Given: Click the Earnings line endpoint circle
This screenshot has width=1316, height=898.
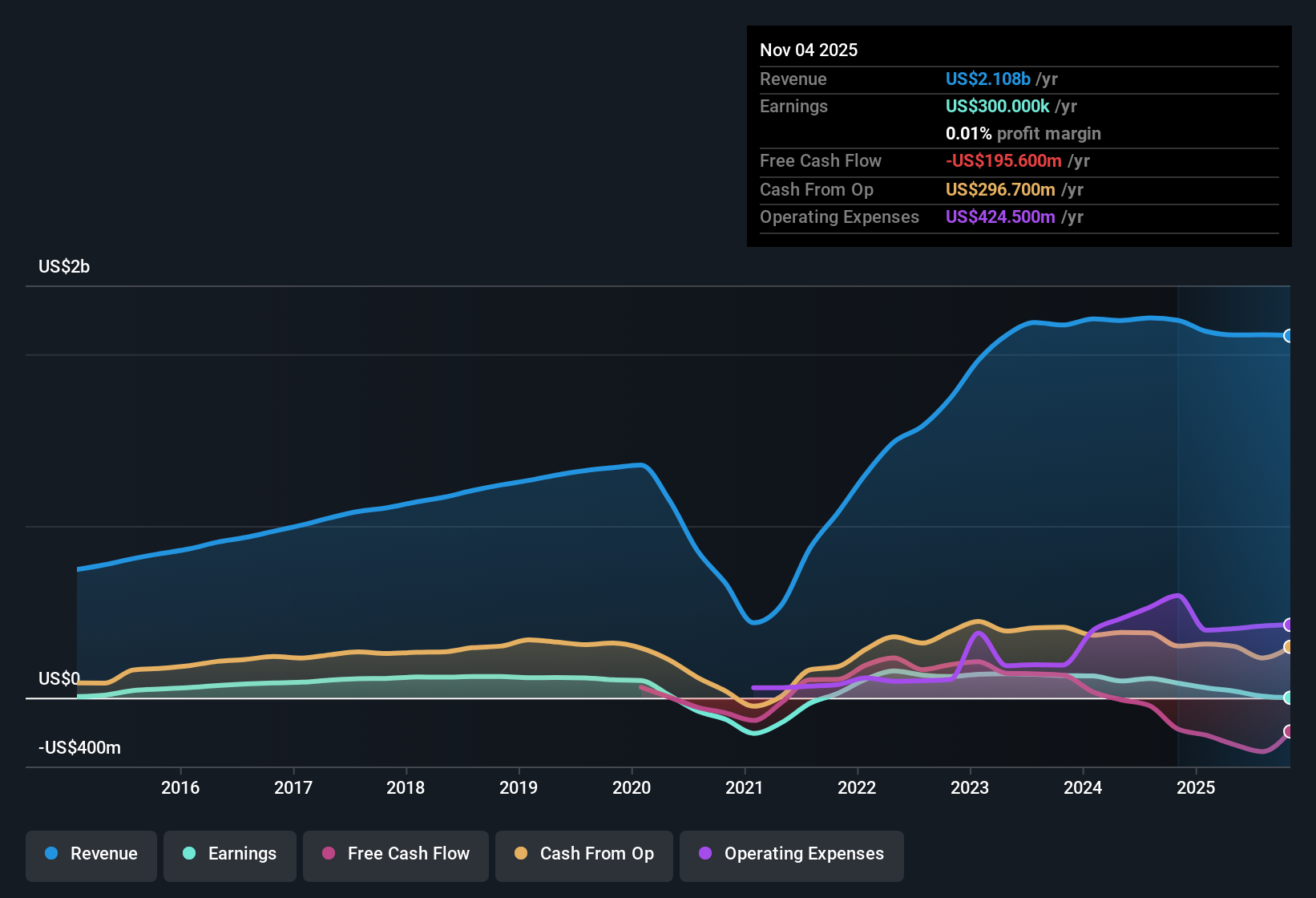Looking at the screenshot, I should coord(1289,698).
